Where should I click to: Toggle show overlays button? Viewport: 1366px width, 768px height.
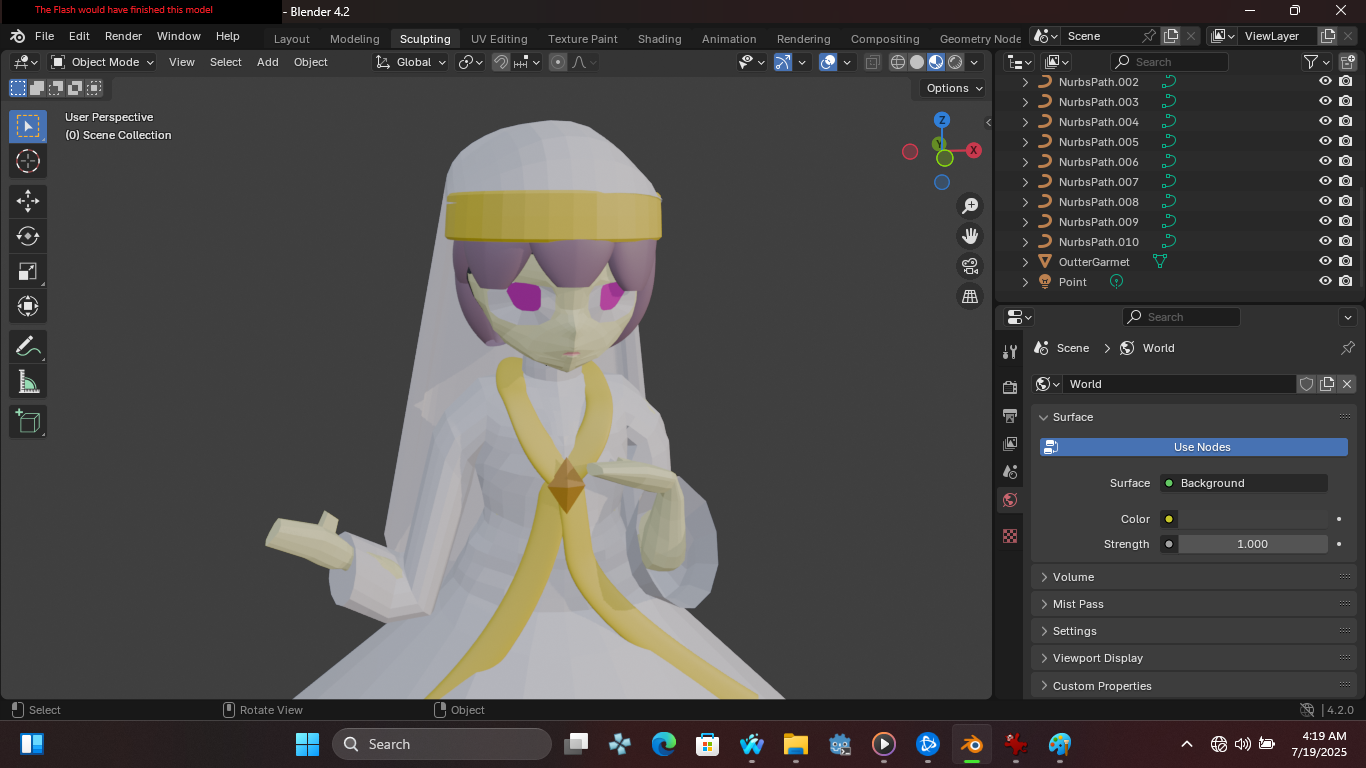828,62
